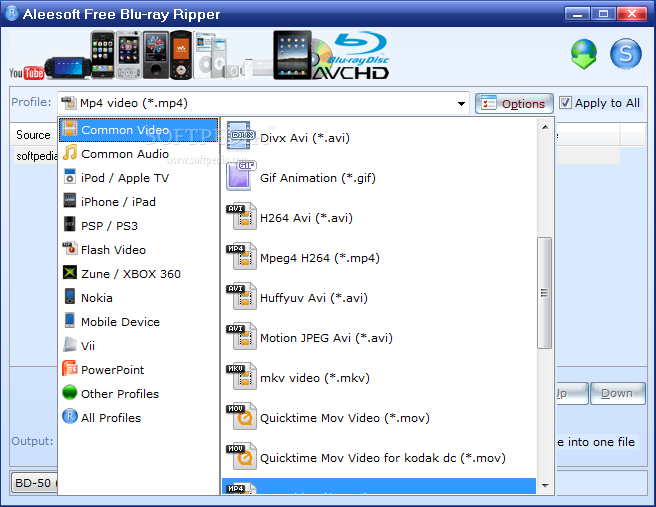Click the Huffyuv Avi file icon
656x507 pixels.
pyautogui.click(x=241, y=296)
